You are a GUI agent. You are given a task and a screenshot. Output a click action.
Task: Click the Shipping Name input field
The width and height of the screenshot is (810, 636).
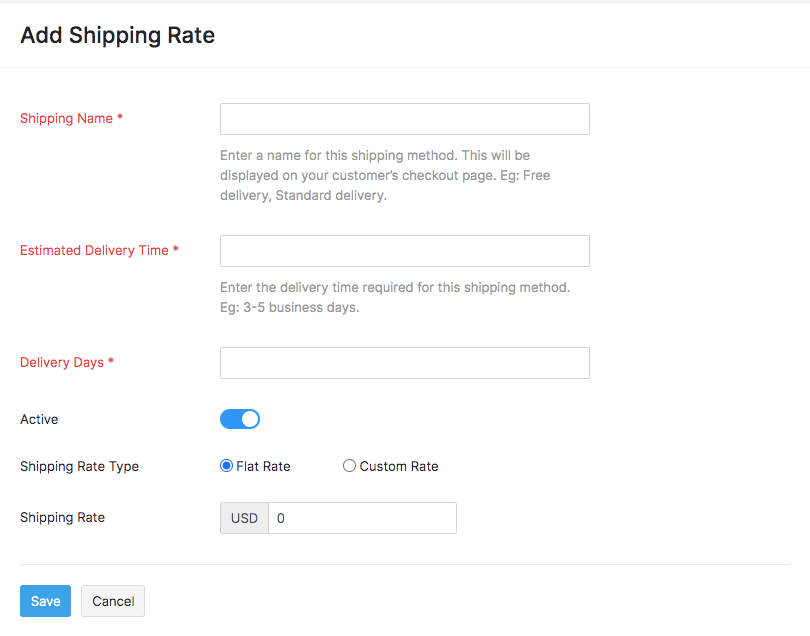pos(404,118)
